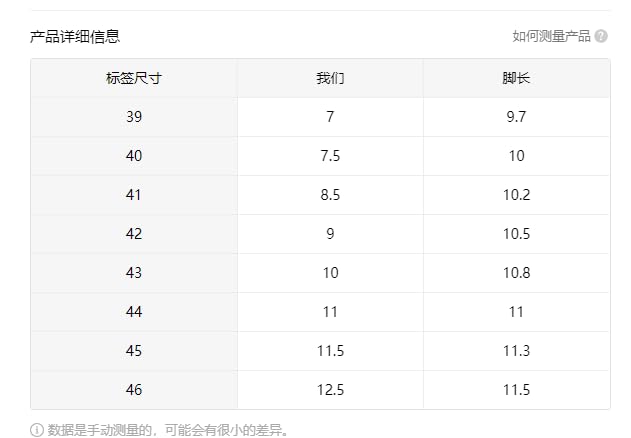Select the 我们 column header
631x438 pixels.
pos(330,78)
